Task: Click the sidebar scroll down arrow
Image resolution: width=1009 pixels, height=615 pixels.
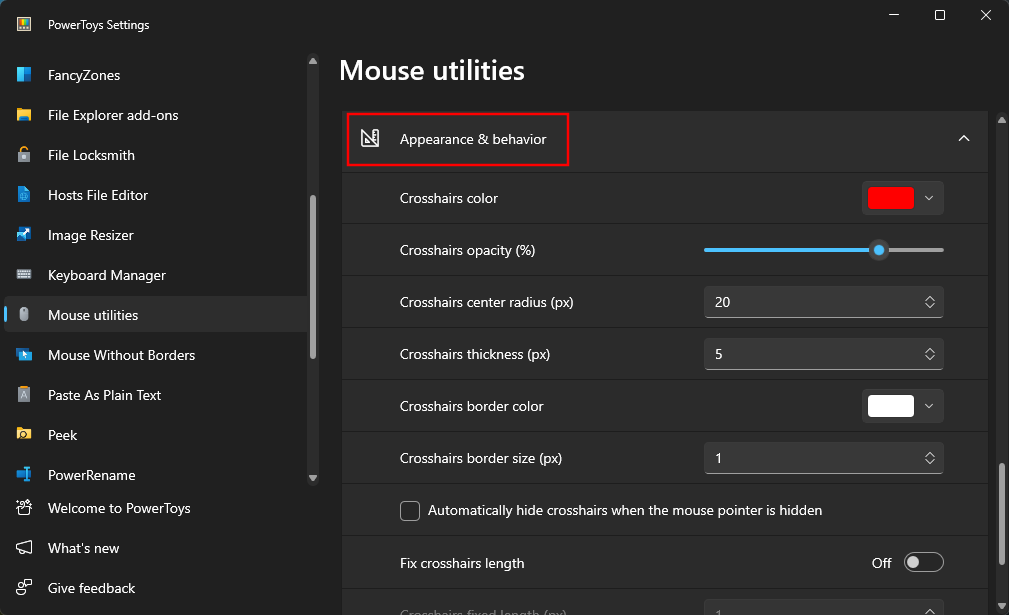Action: click(313, 478)
